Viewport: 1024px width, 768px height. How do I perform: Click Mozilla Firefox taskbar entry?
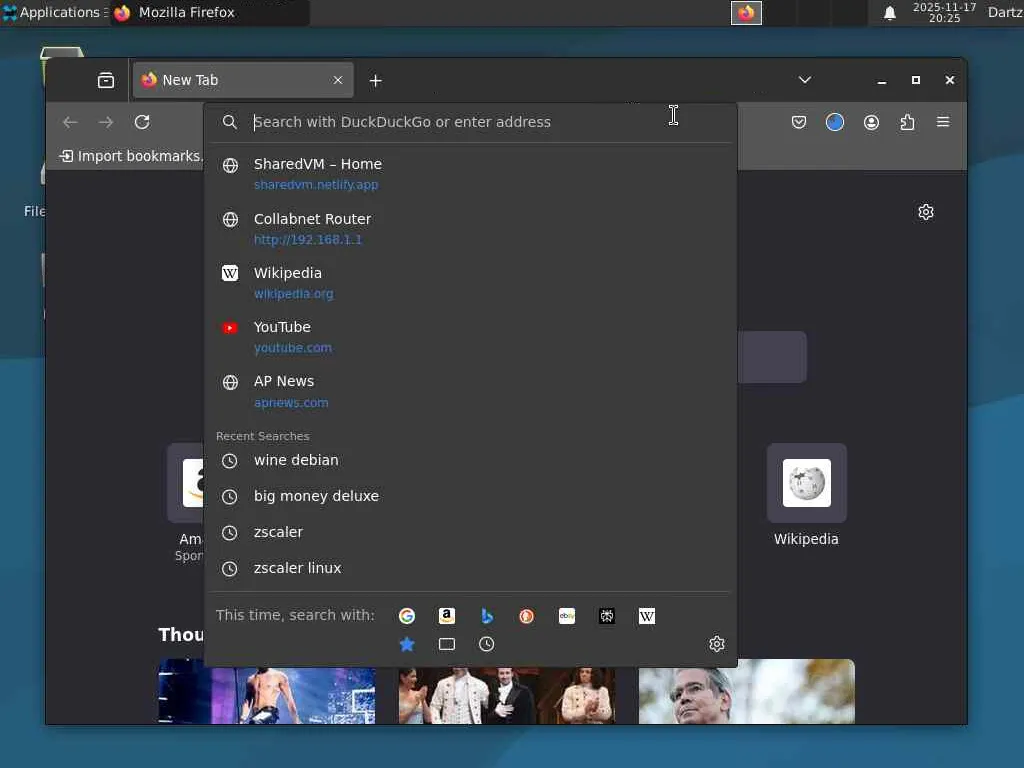[210, 12]
